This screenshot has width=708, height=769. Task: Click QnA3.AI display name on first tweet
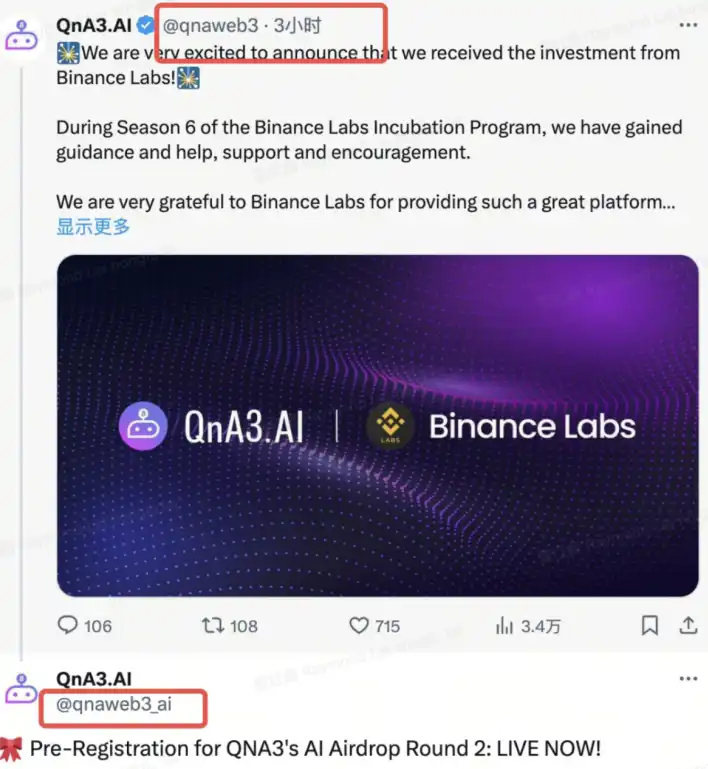(x=94, y=23)
